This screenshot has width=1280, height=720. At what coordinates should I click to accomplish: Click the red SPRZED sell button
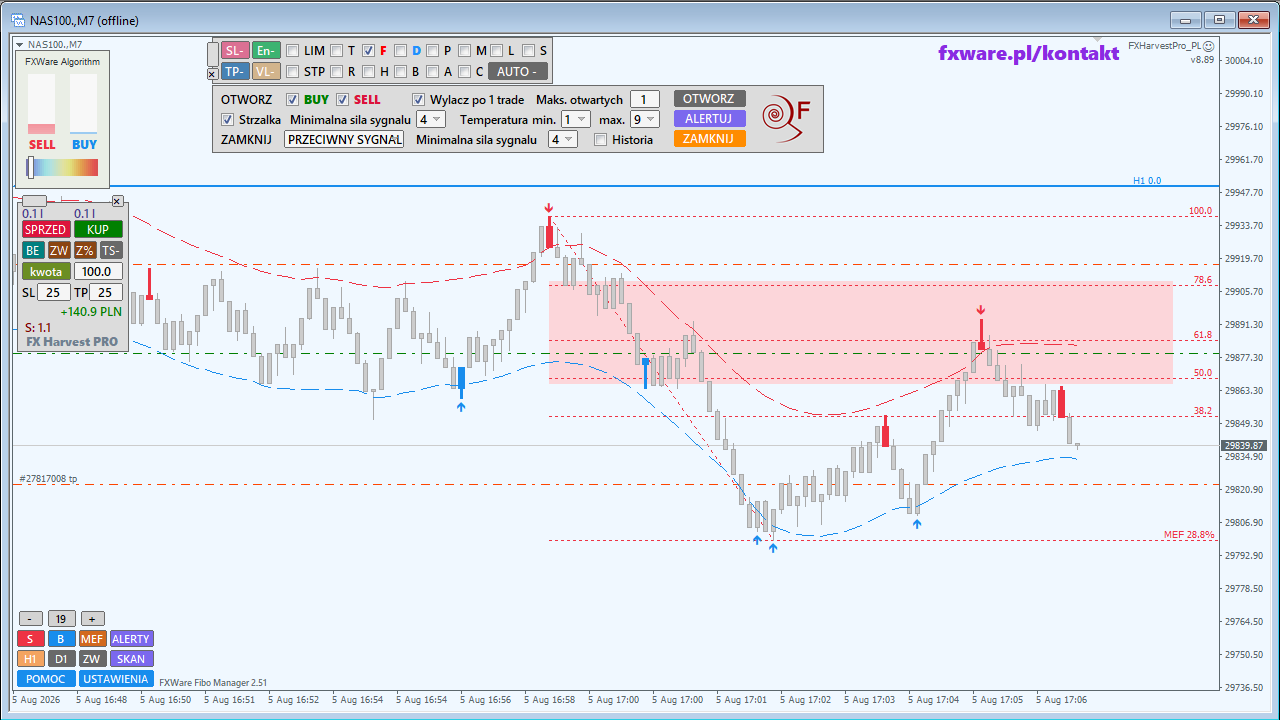45,229
